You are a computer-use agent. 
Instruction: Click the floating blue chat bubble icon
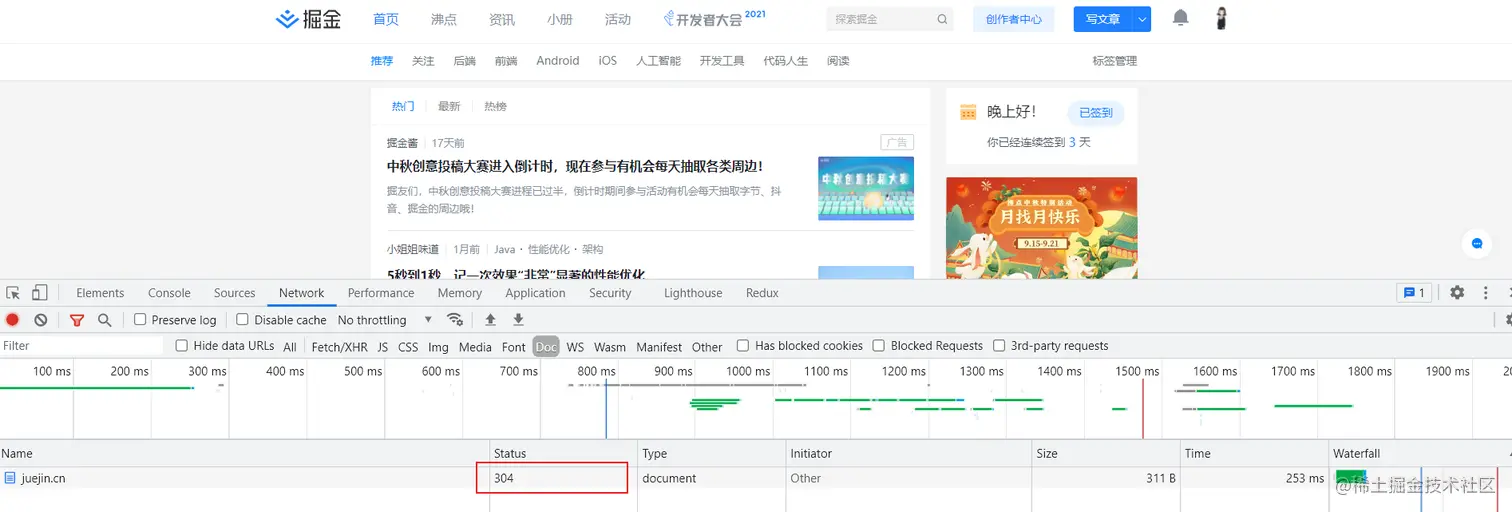pos(1476,243)
